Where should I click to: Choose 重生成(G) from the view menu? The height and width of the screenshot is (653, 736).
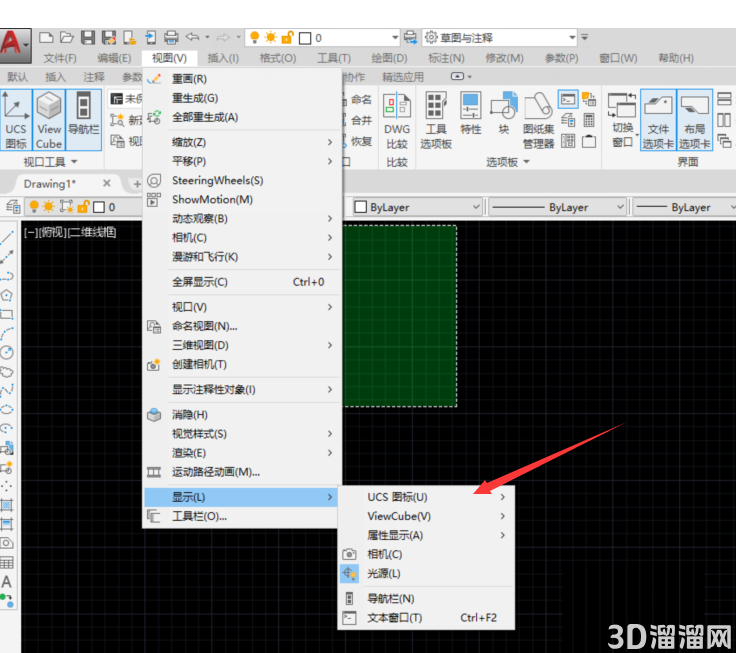pyautogui.click(x=242, y=98)
